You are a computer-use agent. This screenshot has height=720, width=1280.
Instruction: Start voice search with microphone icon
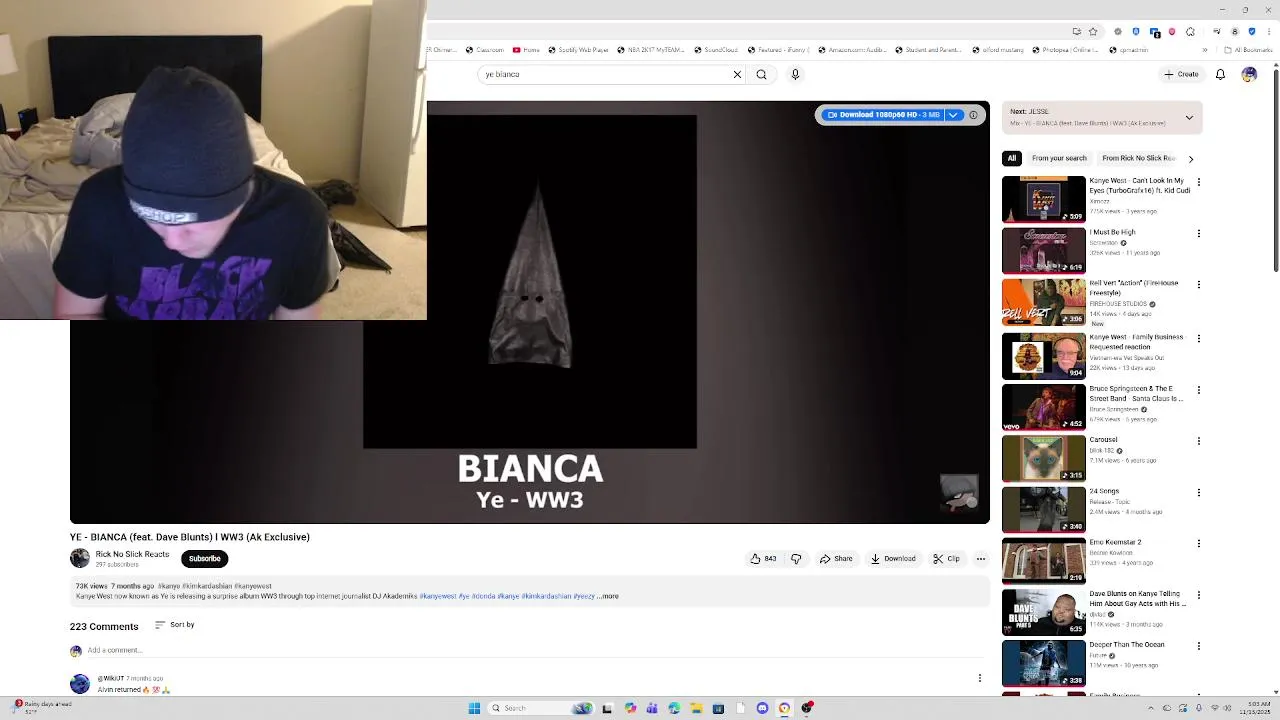[795, 74]
